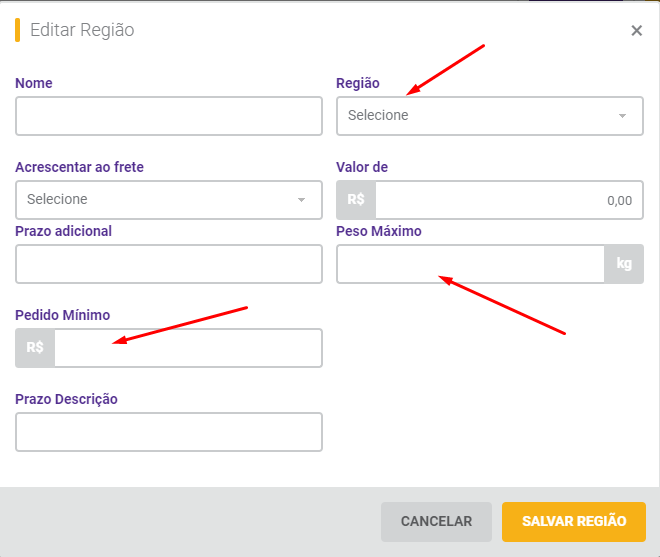Click the Pedido Mínimo label

[x=63, y=315]
